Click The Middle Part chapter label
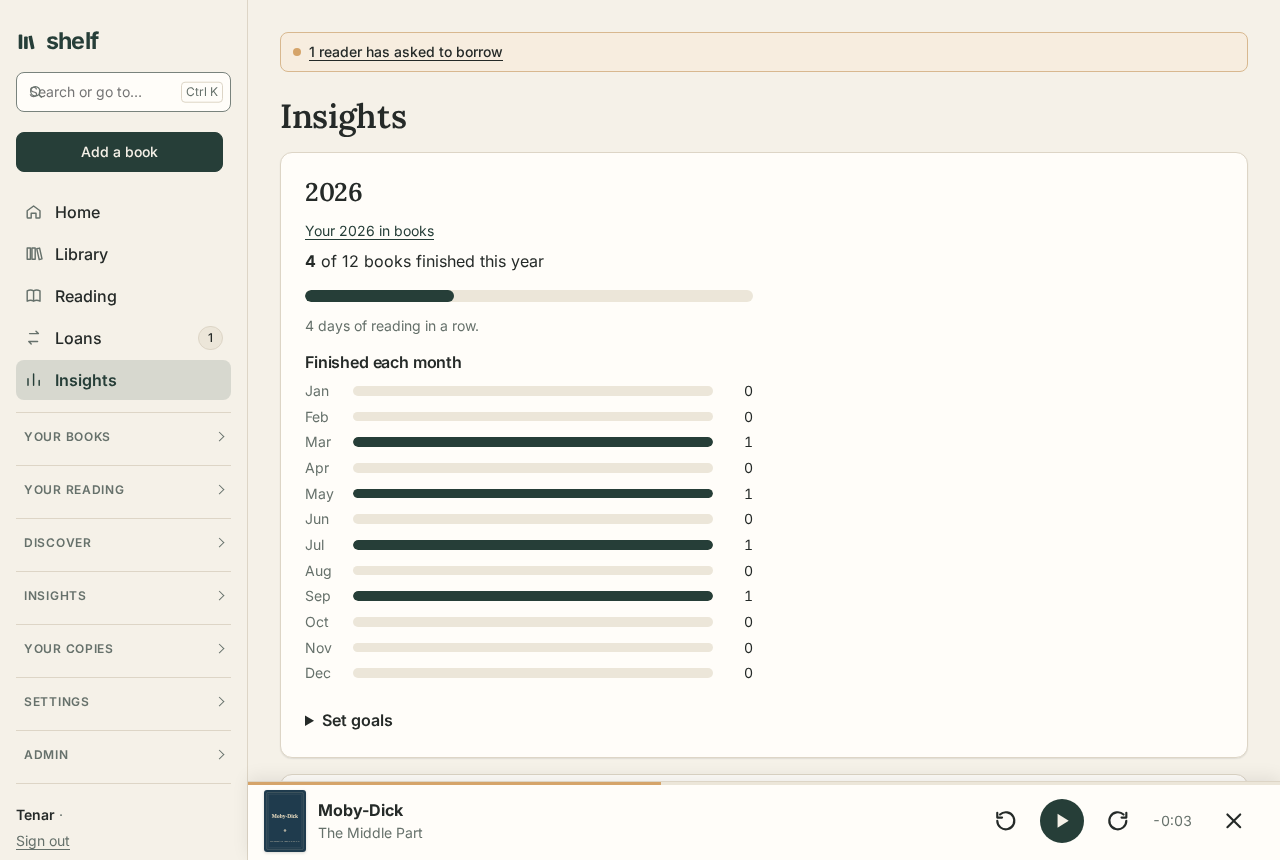 tap(370, 833)
